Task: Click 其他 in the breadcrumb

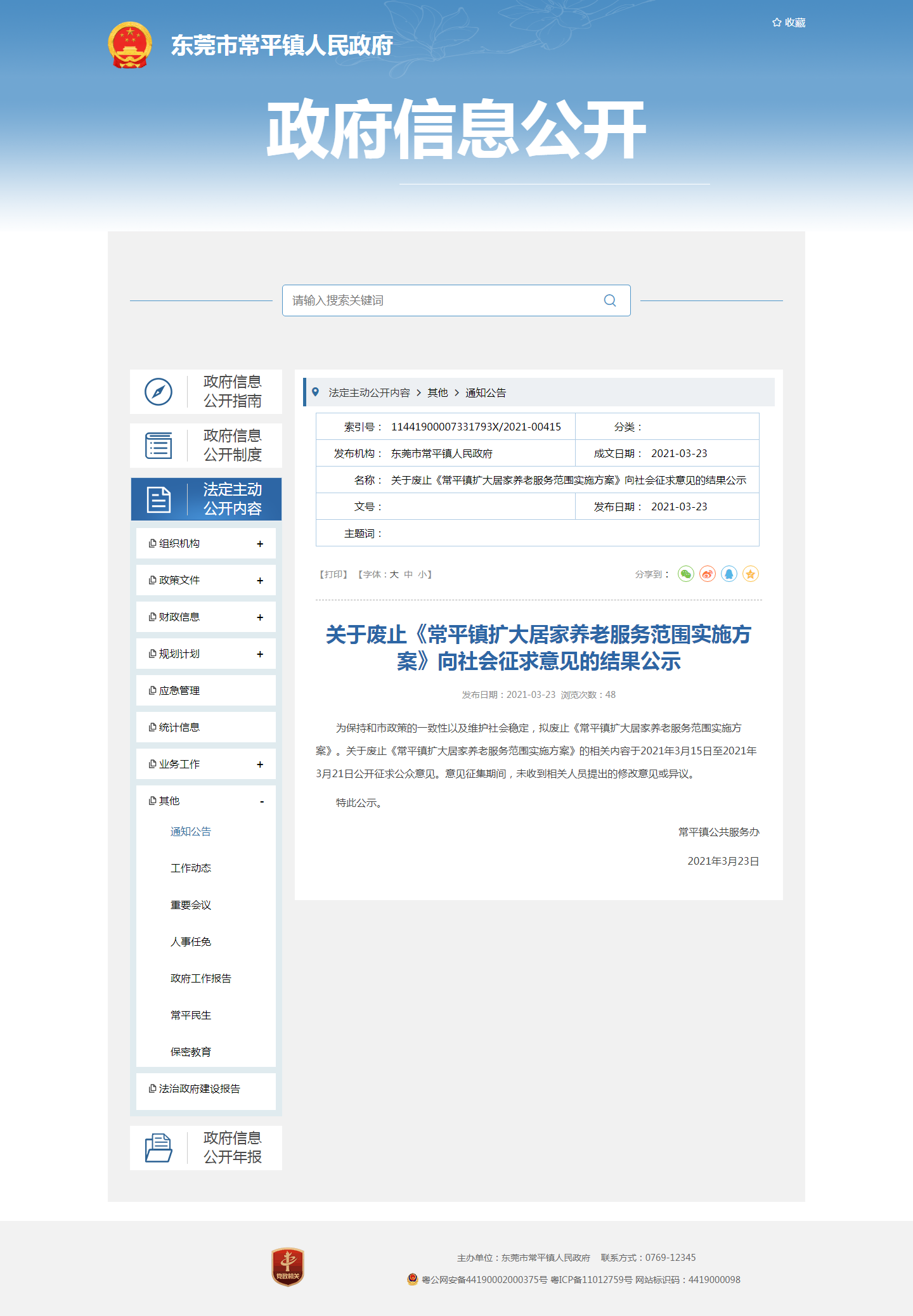Action: (x=437, y=393)
